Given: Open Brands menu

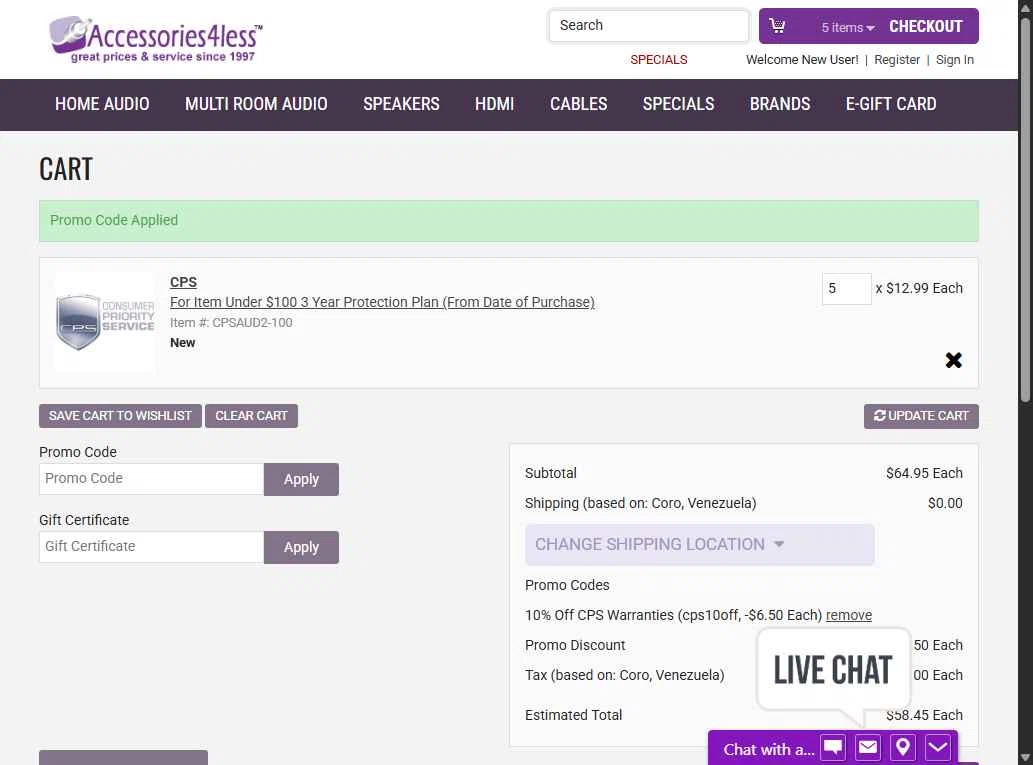Looking at the screenshot, I should [x=780, y=104].
